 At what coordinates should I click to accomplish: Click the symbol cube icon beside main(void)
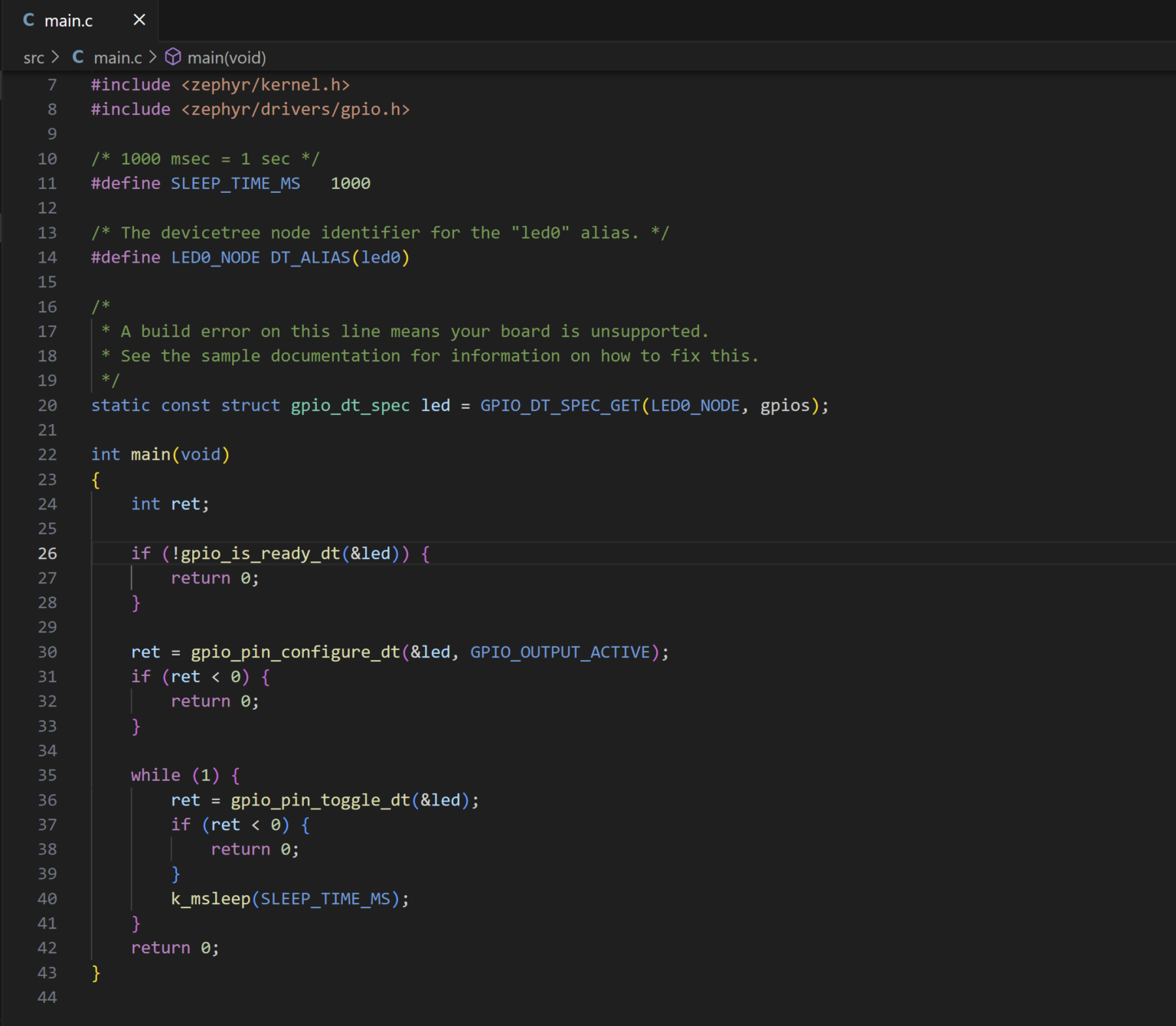173,57
